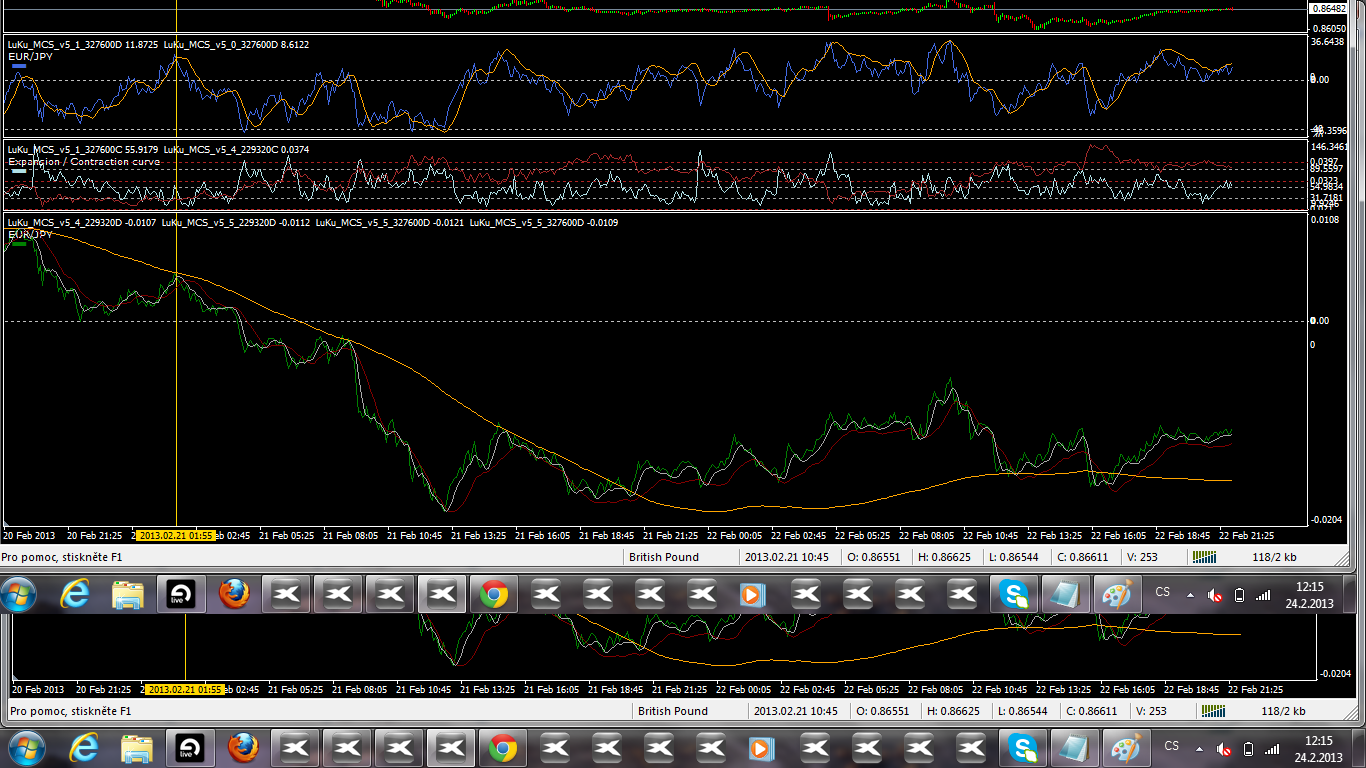
Task: Click the blue EUR/JPY legend swatch
Action: click(x=19, y=65)
